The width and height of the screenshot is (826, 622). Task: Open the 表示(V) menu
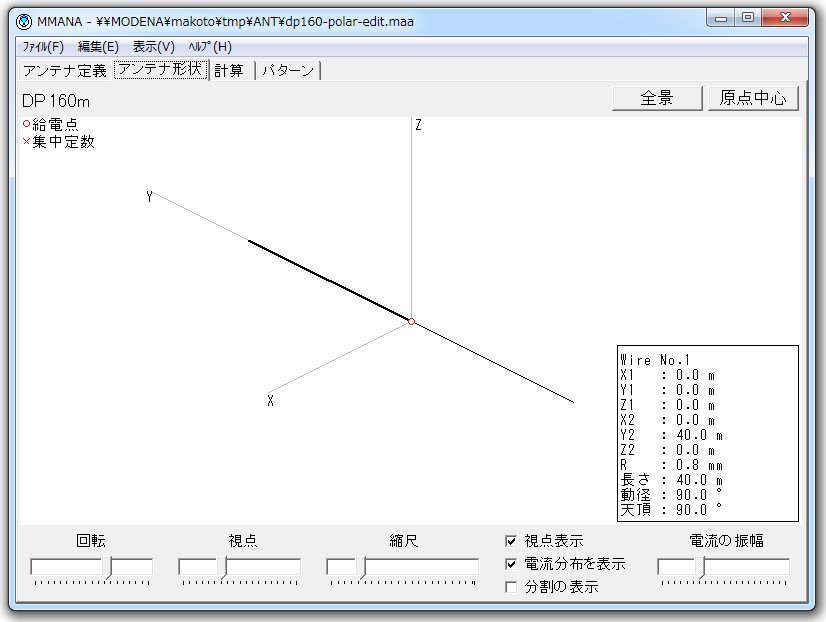(x=153, y=47)
